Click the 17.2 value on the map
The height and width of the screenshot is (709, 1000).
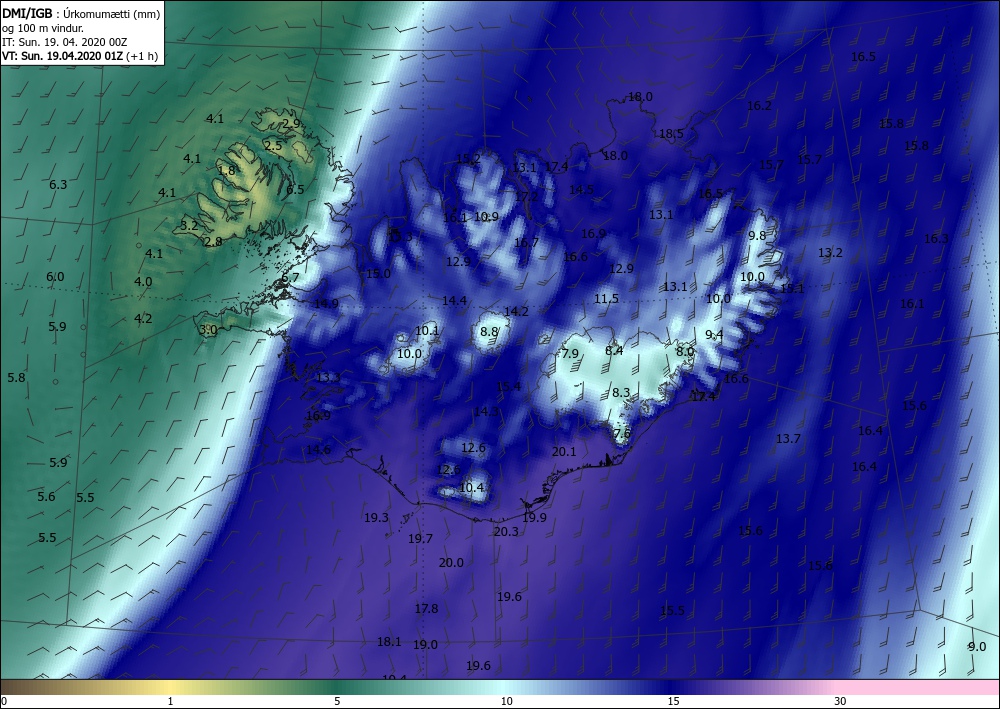coord(526,196)
